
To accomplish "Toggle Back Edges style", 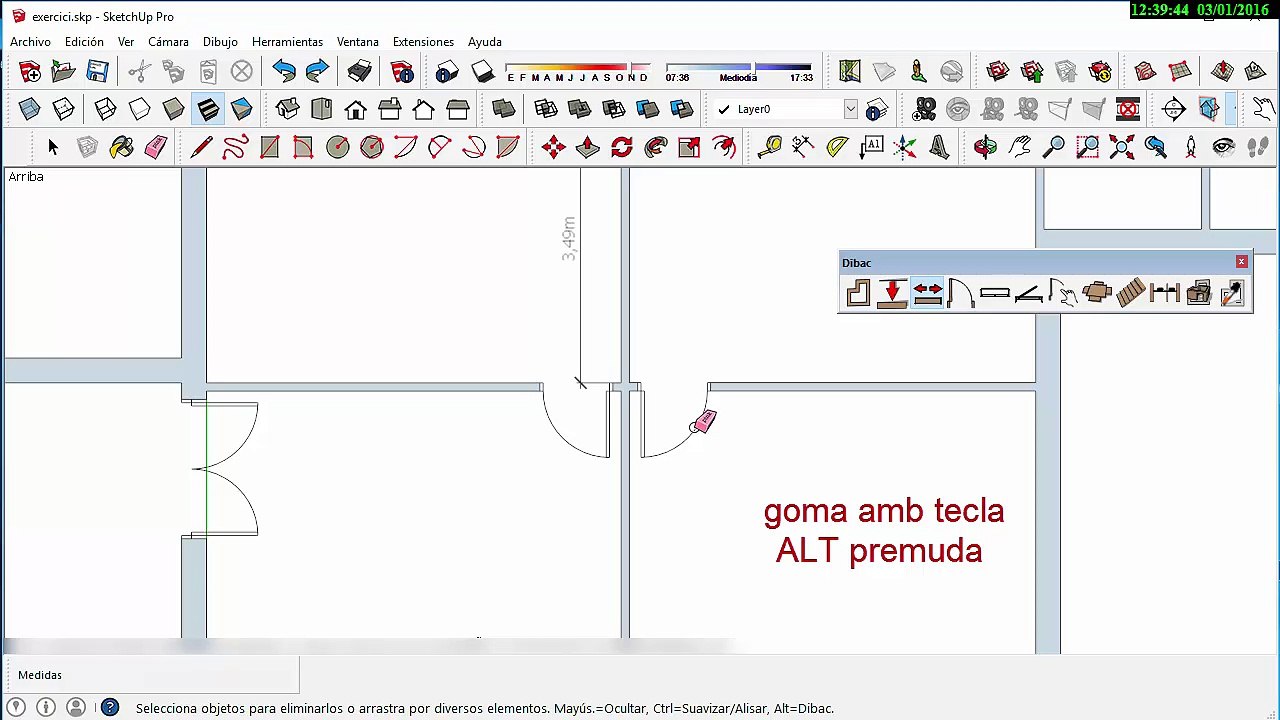I will pyautogui.click(x=63, y=109).
